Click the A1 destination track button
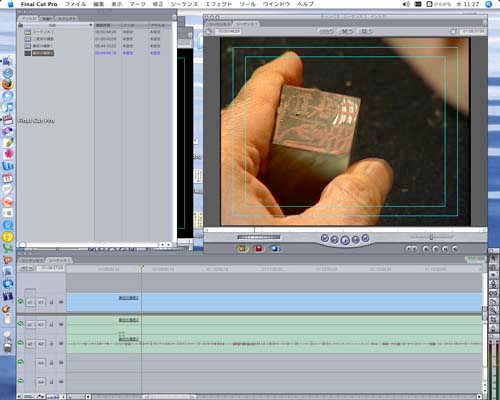Image resolution: width=500 pixels, height=400 pixels. tap(41, 324)
